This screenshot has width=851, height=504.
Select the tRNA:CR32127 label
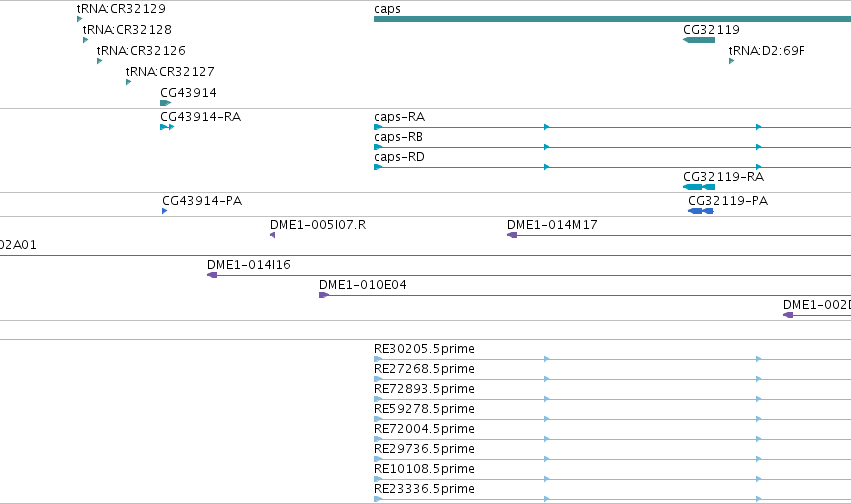click(170, 72)
